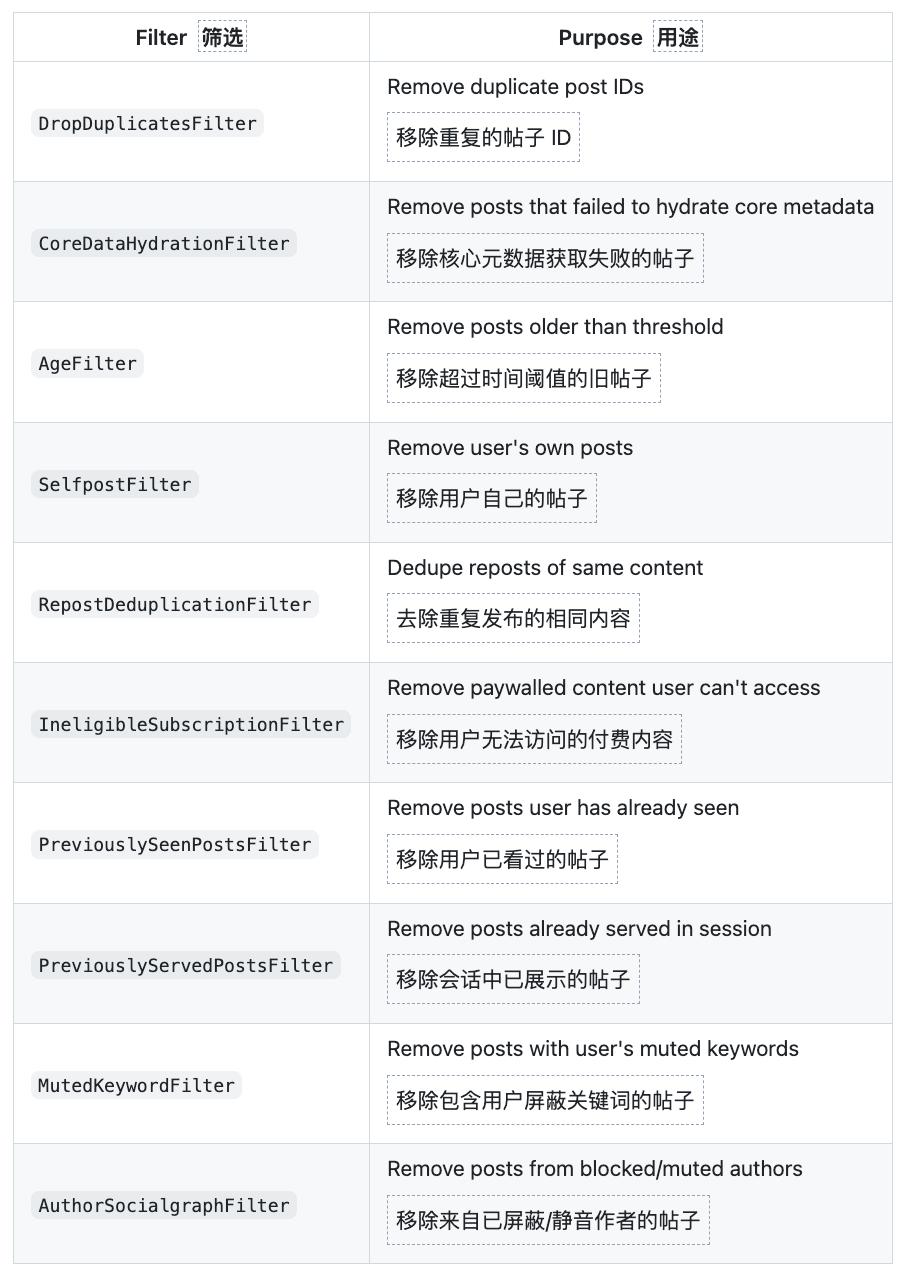Click "Remove paywalled content user can't access"
Screen dimensions: 908x1272
point(603,688)
